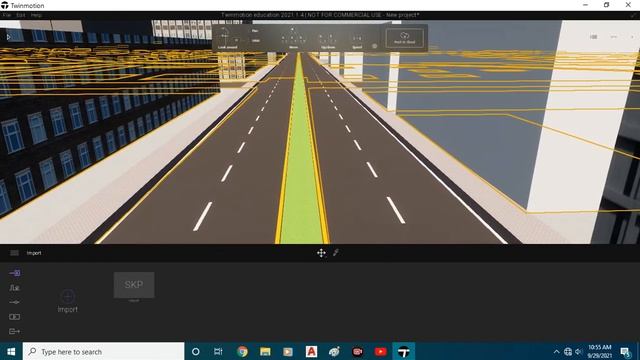
Task: Open YouTube app from taskbar
Action: (x=380, y=351)
